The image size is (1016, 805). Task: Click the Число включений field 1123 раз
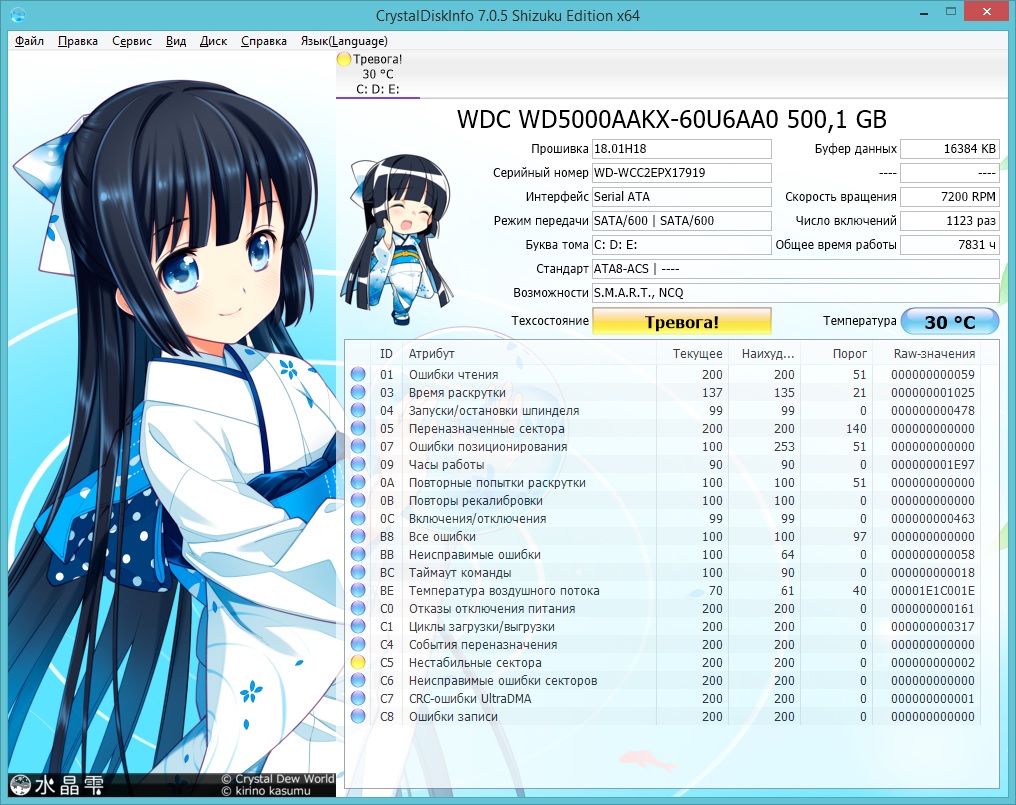[950, 220]
